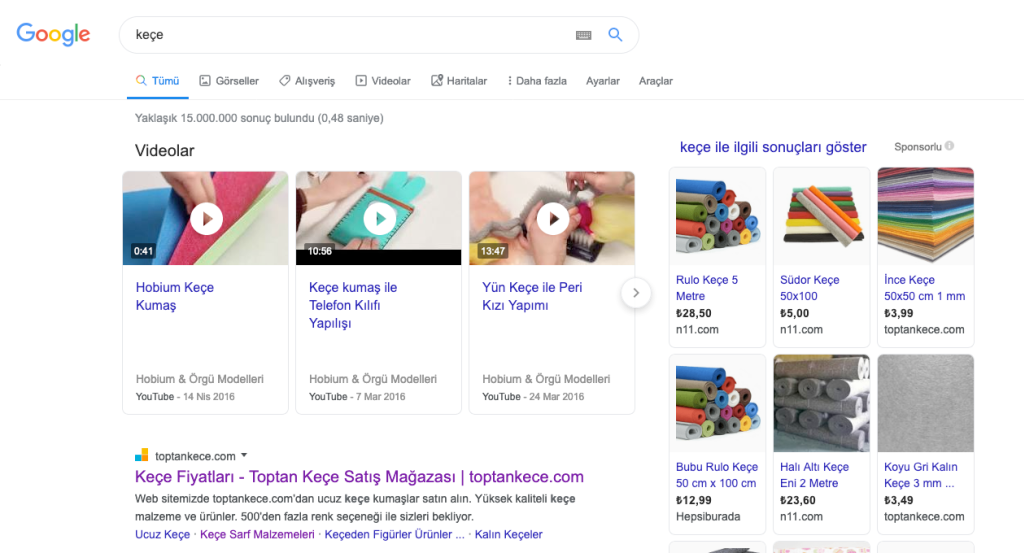
Task: Click the ₺5,00 price
Action: coord(794,313)
